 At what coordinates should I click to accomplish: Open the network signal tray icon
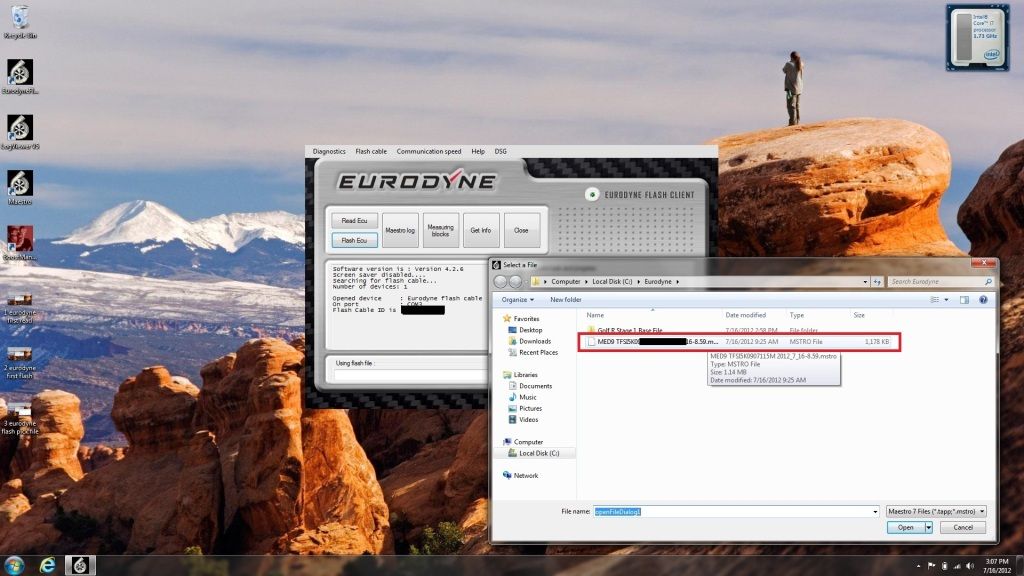(957, 566)
